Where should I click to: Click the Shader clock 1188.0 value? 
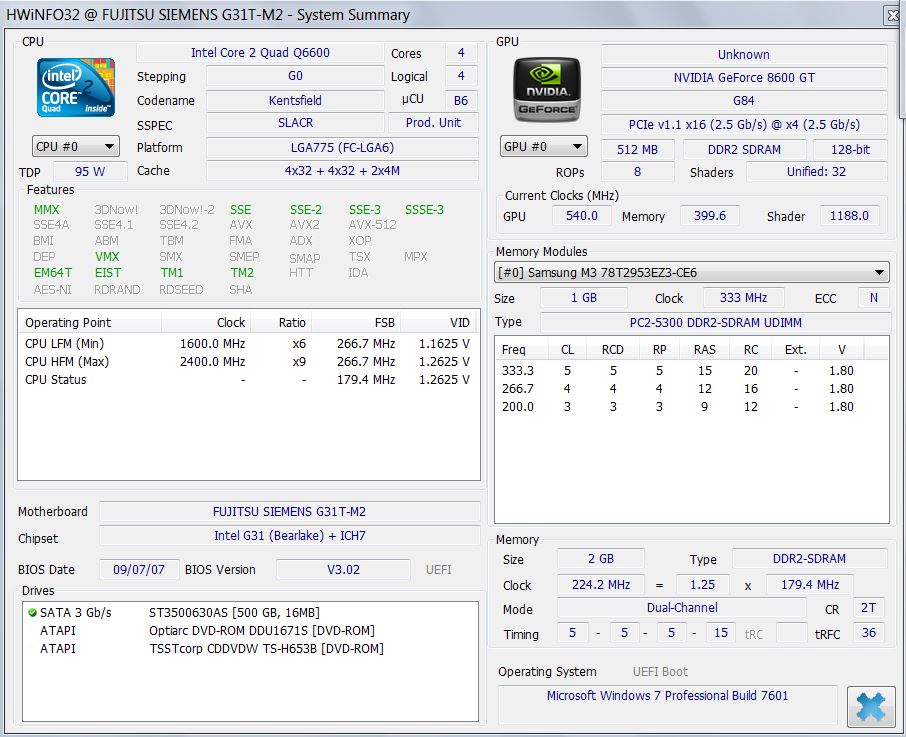point(849,215)
